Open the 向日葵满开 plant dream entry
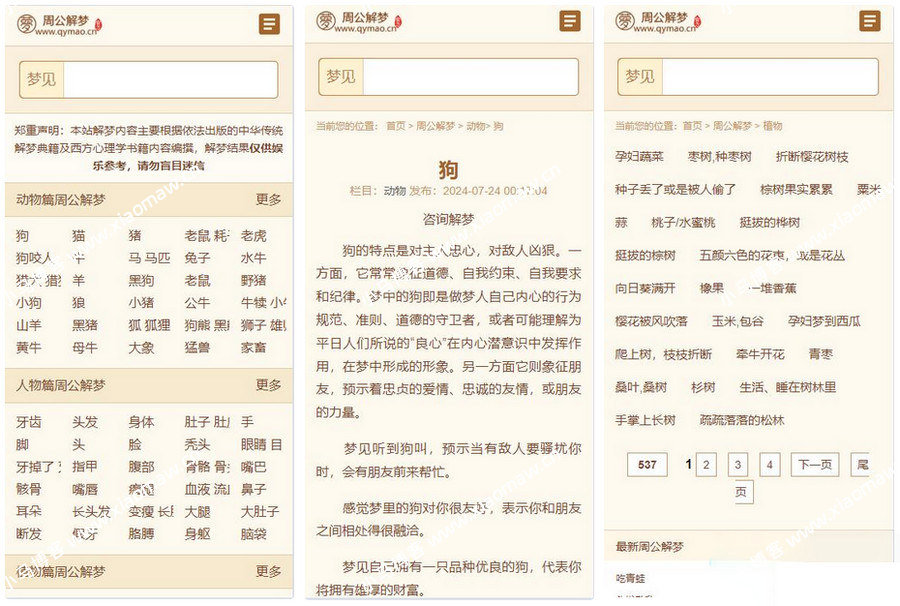This screenshot has height=606, width=900. tap(645, 288)
